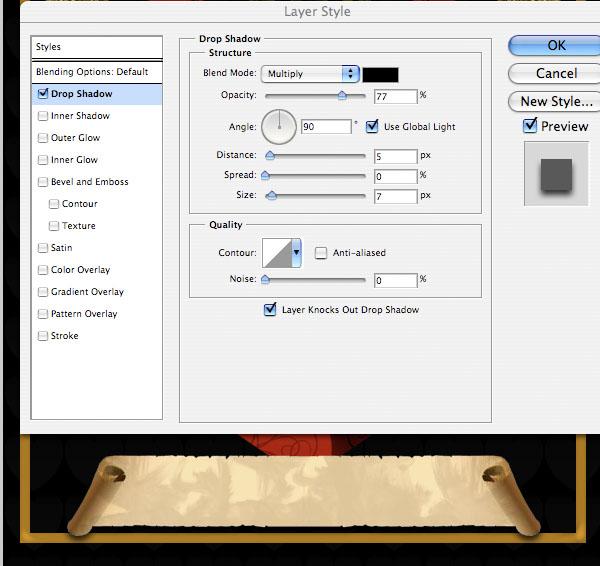
Task: Enable the Gradient Overlay checkbox
Action: (43, 292)
